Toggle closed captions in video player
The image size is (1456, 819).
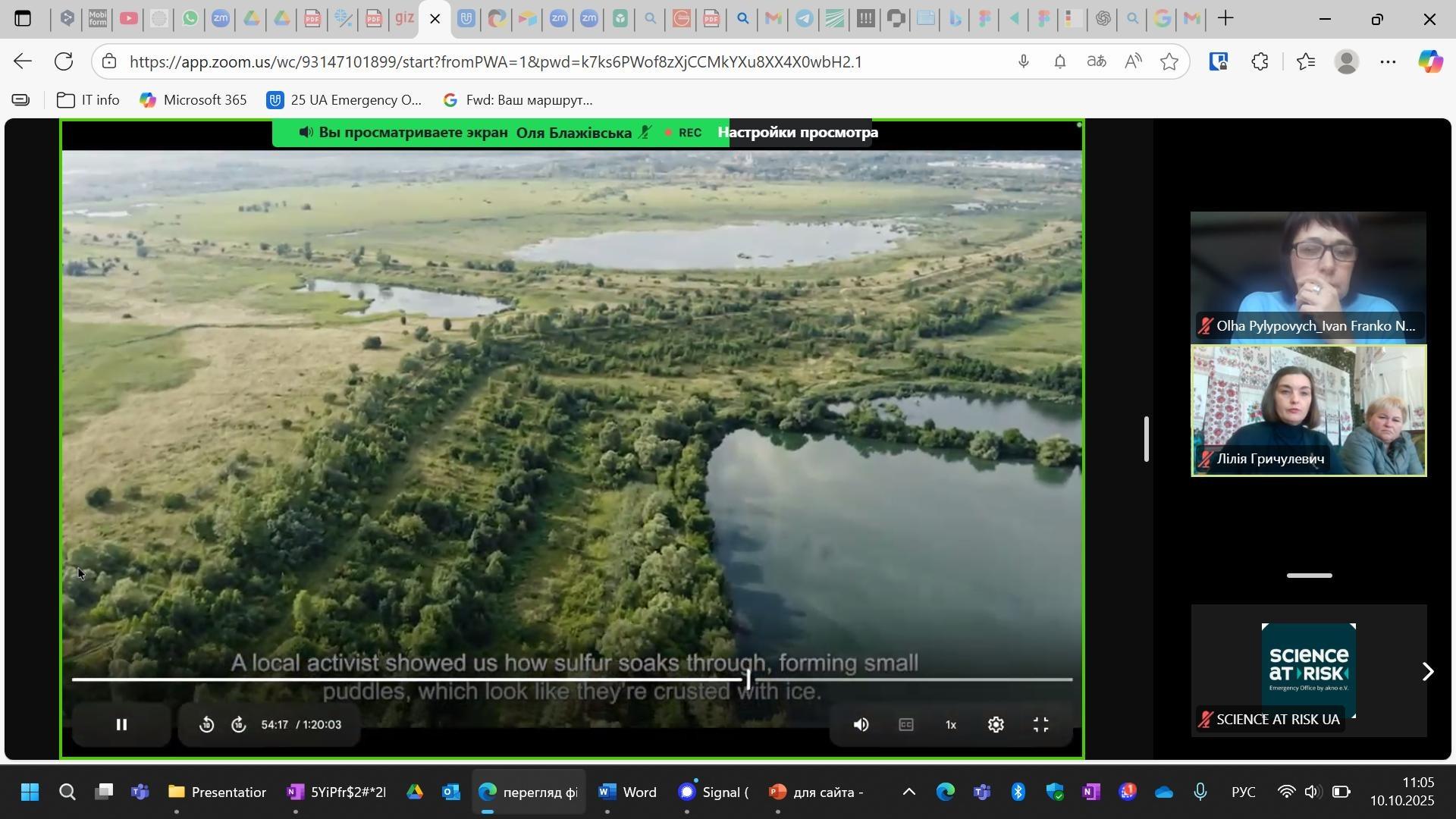pos(906,725)
